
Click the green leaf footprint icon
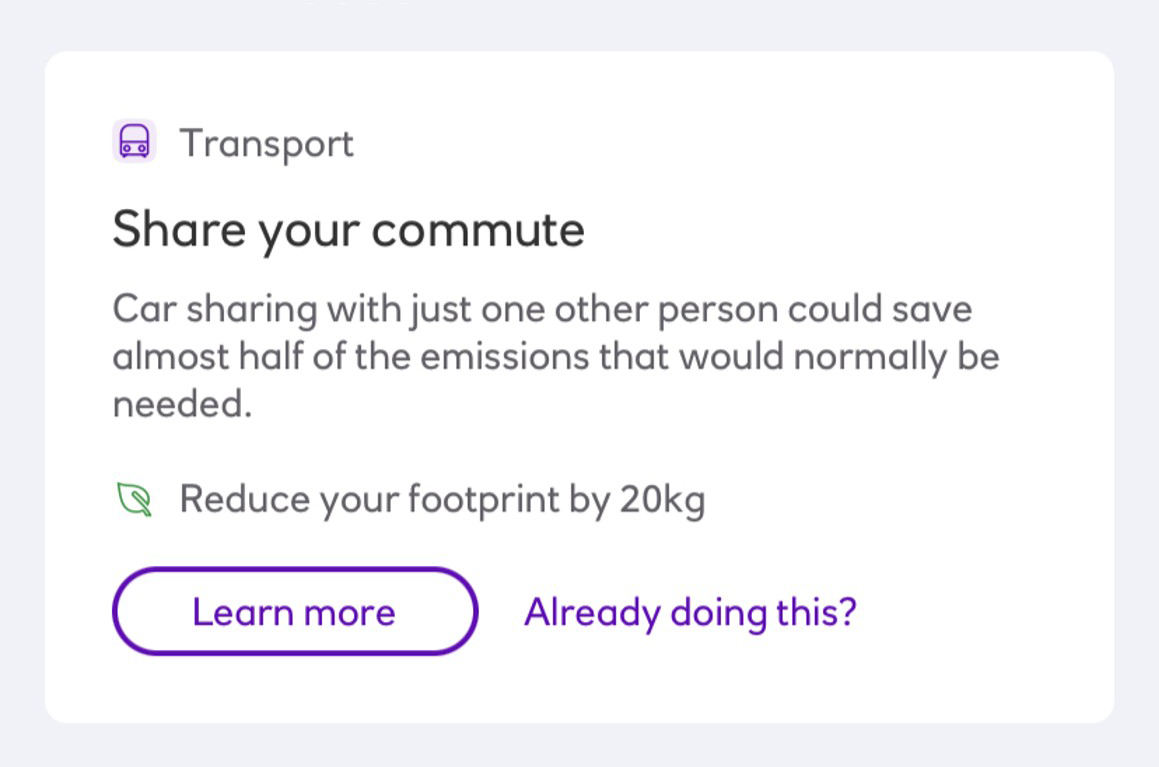pyautogui.click(x=135, y=499)
